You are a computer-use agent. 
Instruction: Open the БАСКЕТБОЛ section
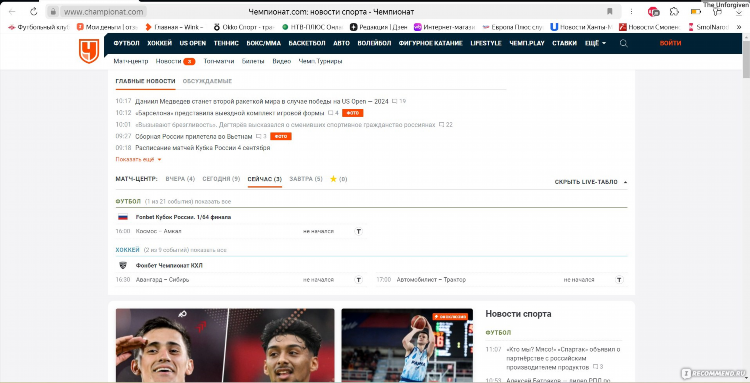pyautogui.click(x=307, y=43)
